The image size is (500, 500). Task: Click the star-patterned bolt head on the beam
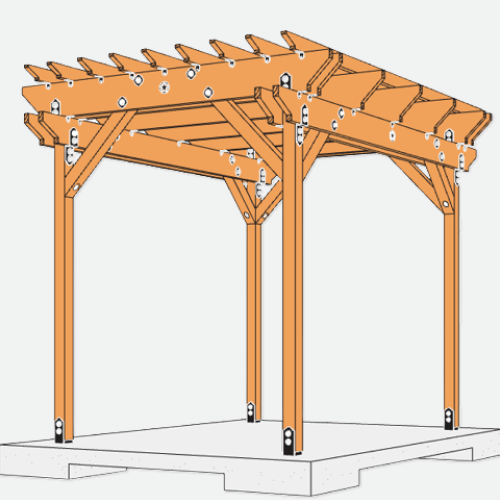pyautogui.click(x=164, y=88)
